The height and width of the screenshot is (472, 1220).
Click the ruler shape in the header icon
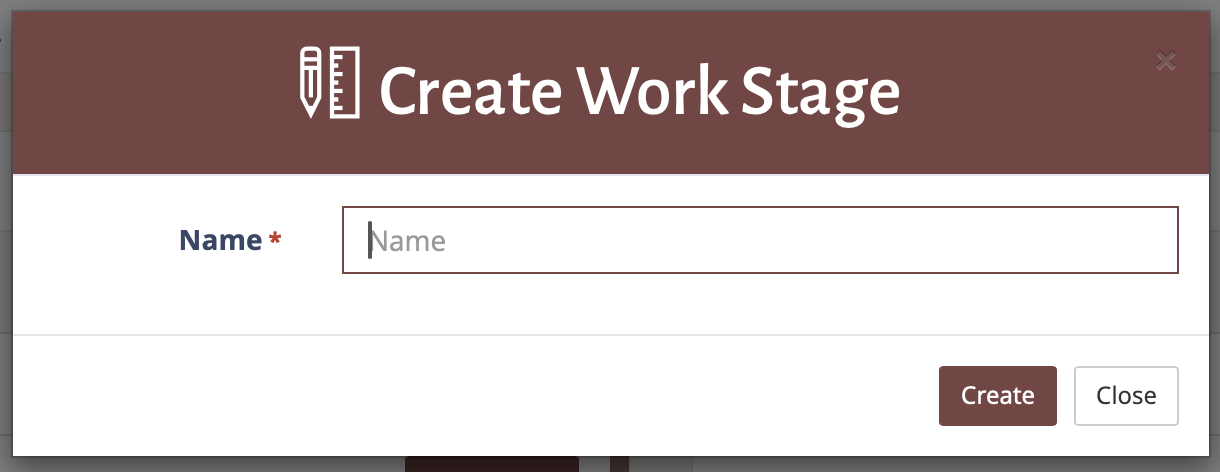[x=345, y=82]
